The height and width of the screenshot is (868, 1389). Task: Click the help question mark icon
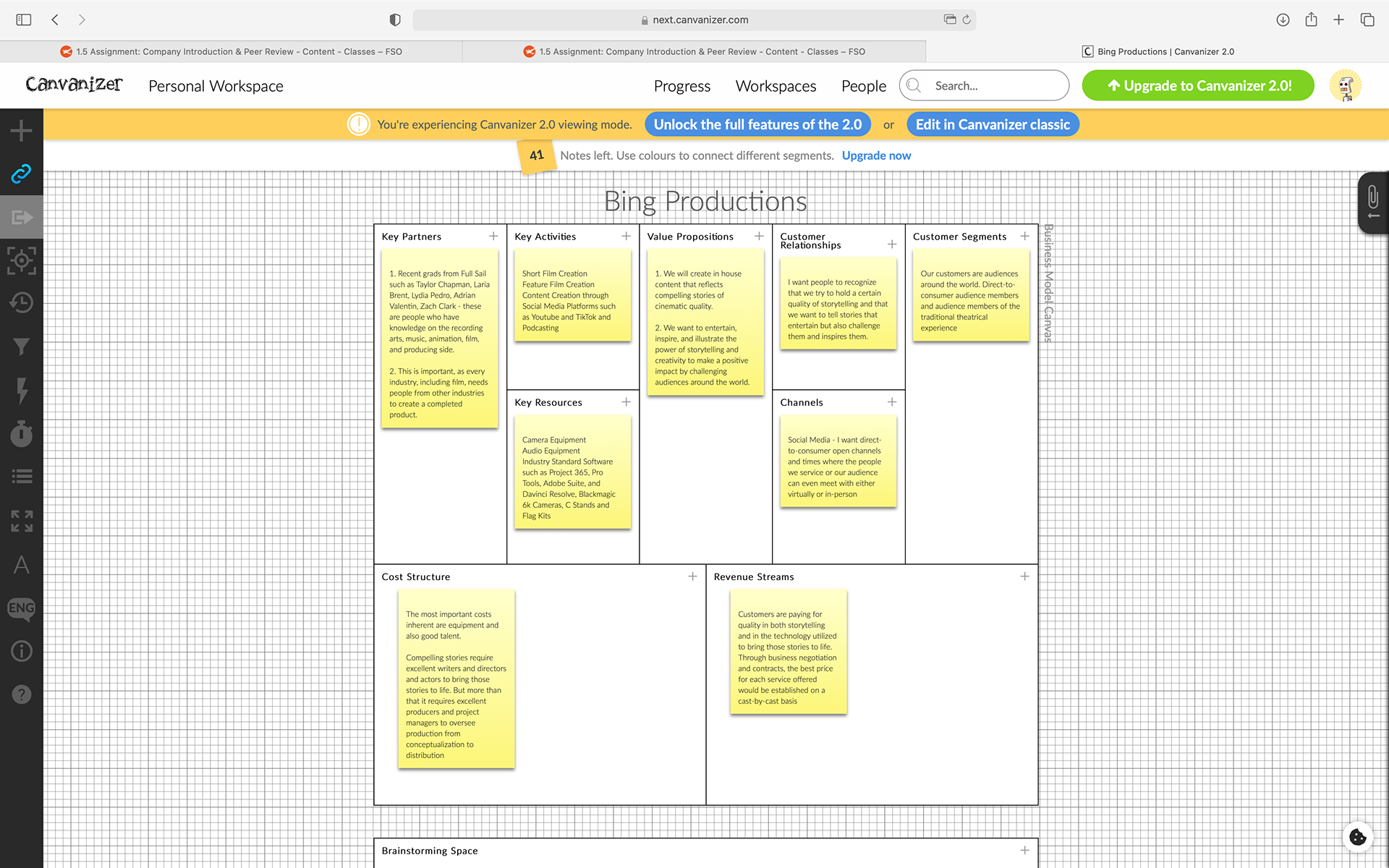pos(22,694)
